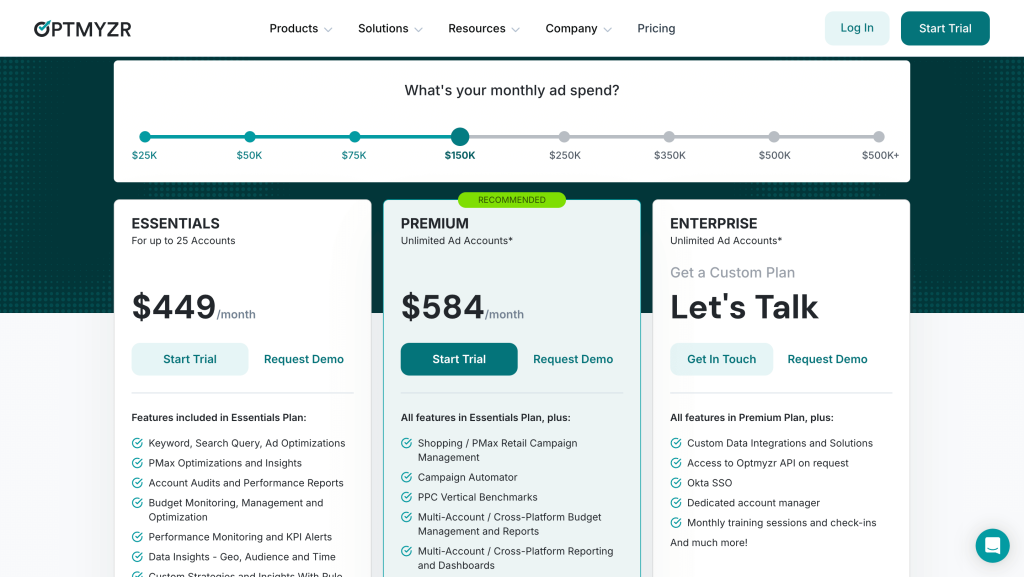This screenshot has width=1024, height=577.
Task: Click the checkmark beside Dedicated account manager
Action: pyautogui.click(x=675, y=502)
